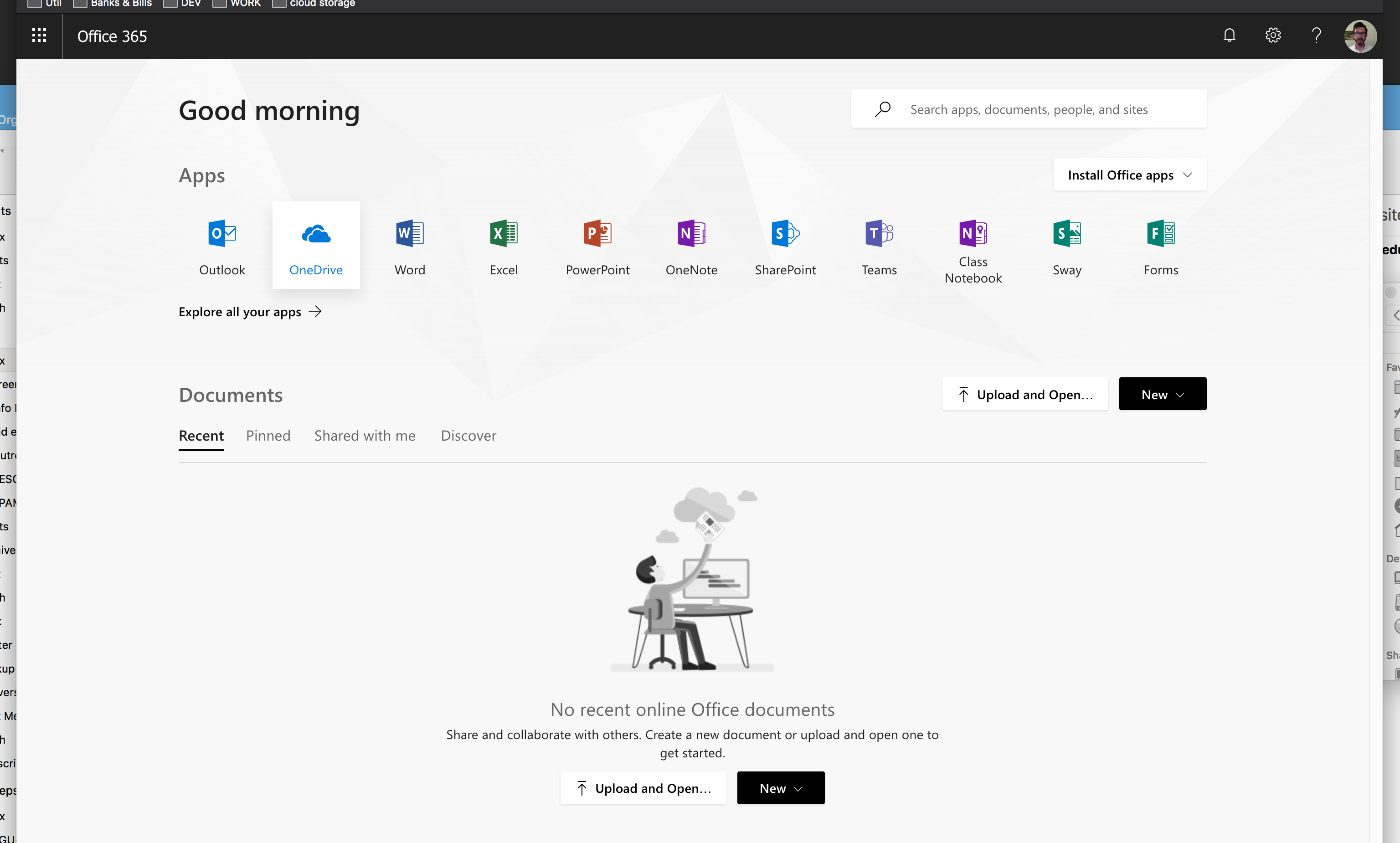Switch to the Pinned tab

(x=268, y=436)
